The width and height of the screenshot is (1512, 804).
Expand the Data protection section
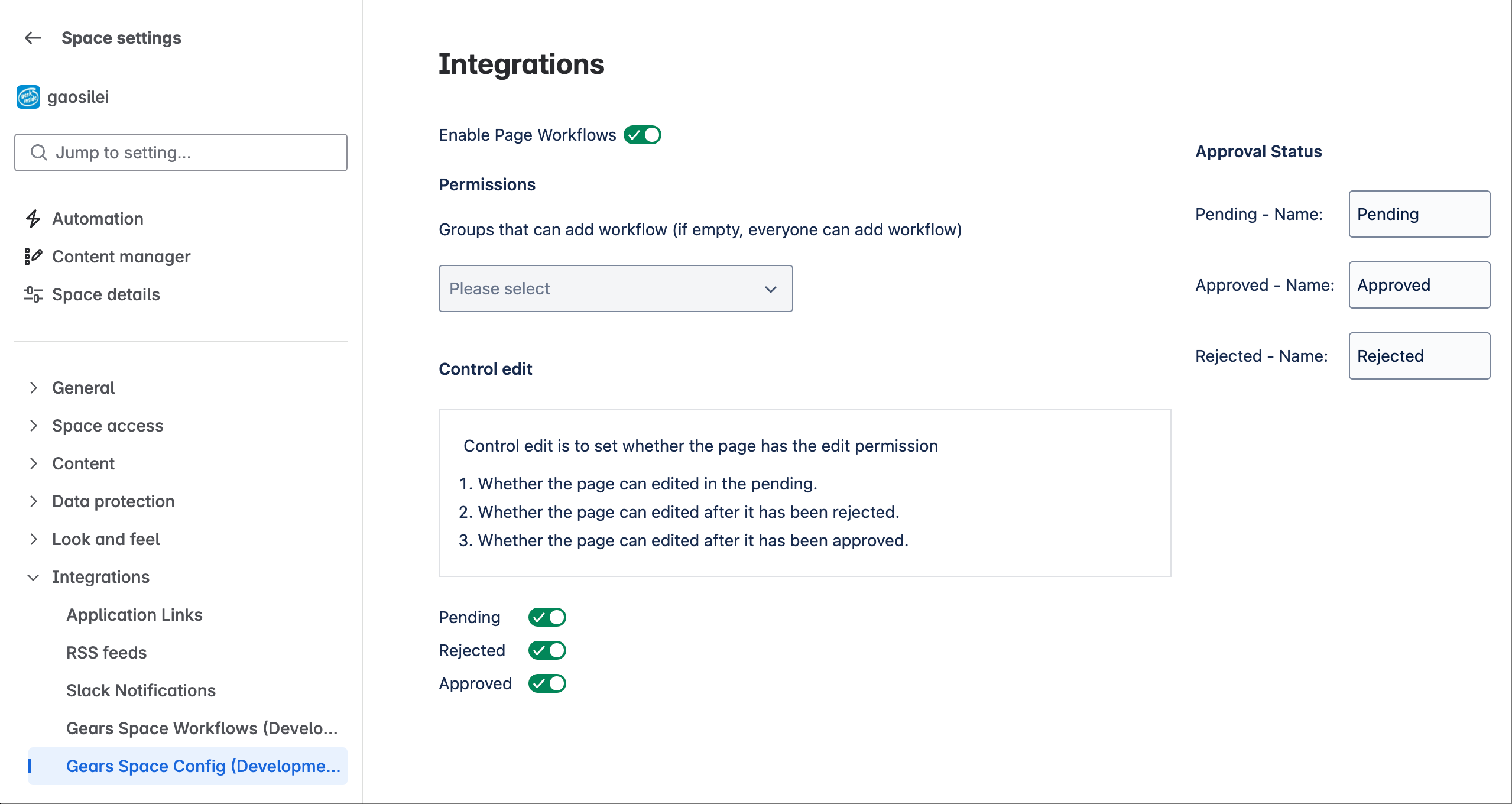pos(34,501)
